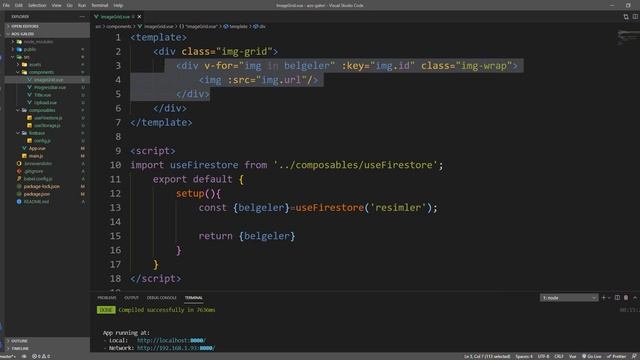Open the View menu
Screen dimensions: 640x360
click(x=56, y=5)
